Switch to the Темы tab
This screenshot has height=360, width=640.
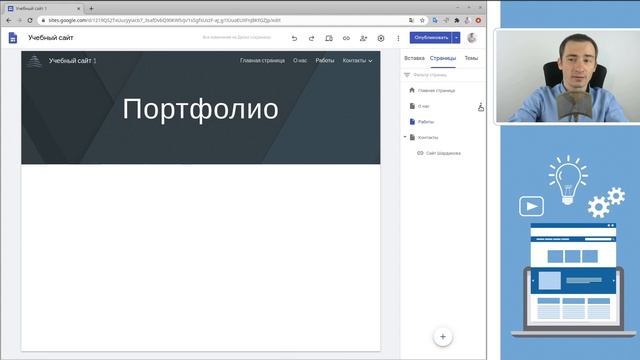(x=471, y=58)
